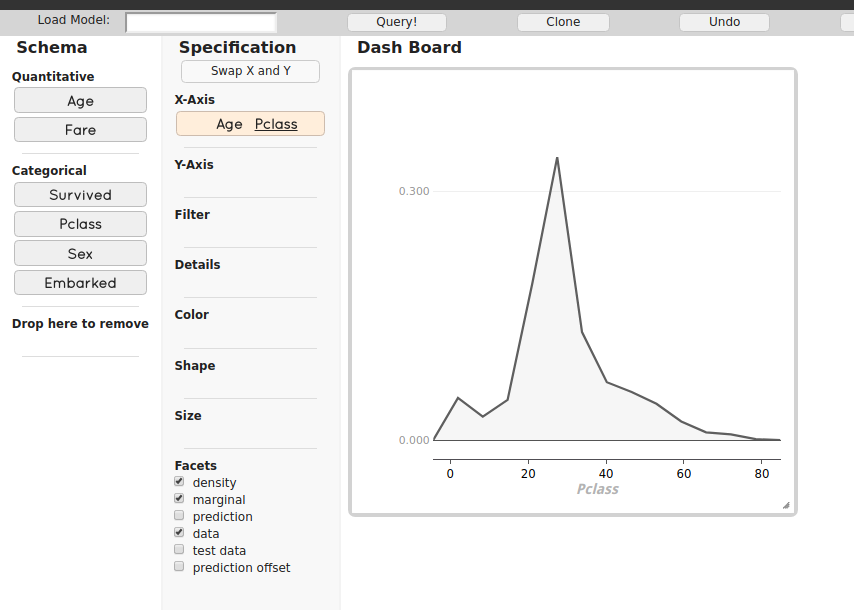Pick the Embarked categorical field
The image size is (854, 610).
coord(80,283)
